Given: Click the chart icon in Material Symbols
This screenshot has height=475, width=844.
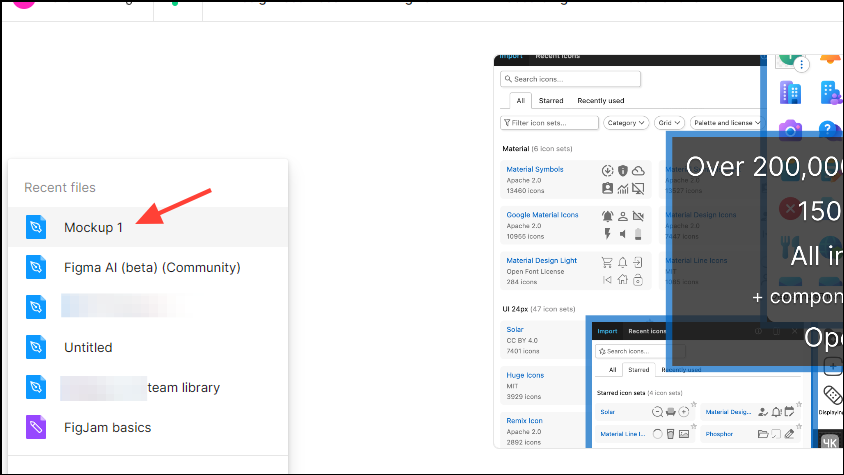Looking at the screenshot, I should (623, 188).
